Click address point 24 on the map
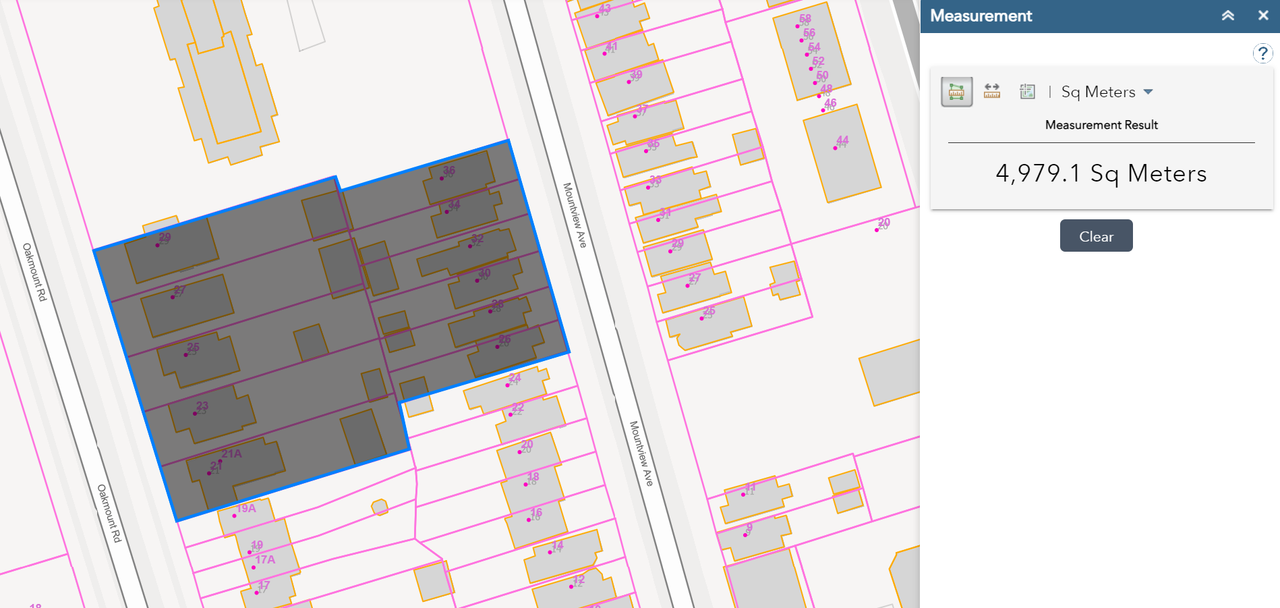Image resolution: width=1280 pixels, height=608 pixels. click(x=514, y=378)
